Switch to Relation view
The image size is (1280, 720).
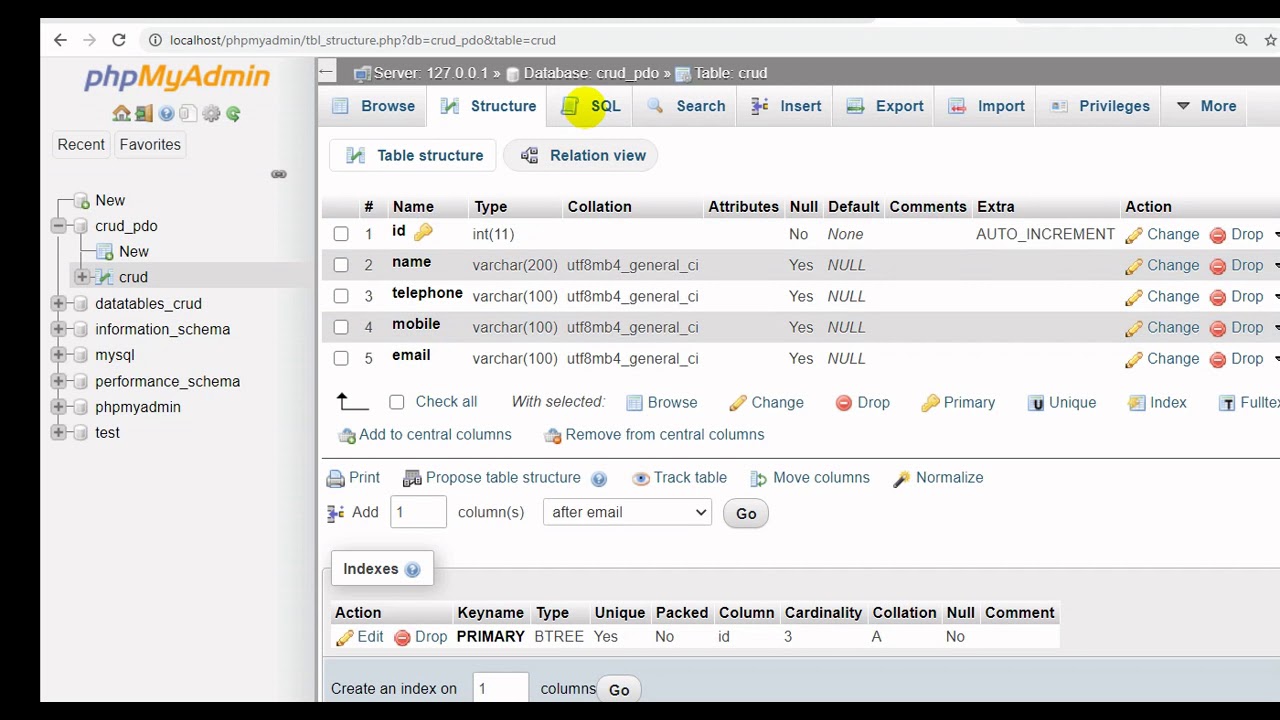tap(583, 155)
